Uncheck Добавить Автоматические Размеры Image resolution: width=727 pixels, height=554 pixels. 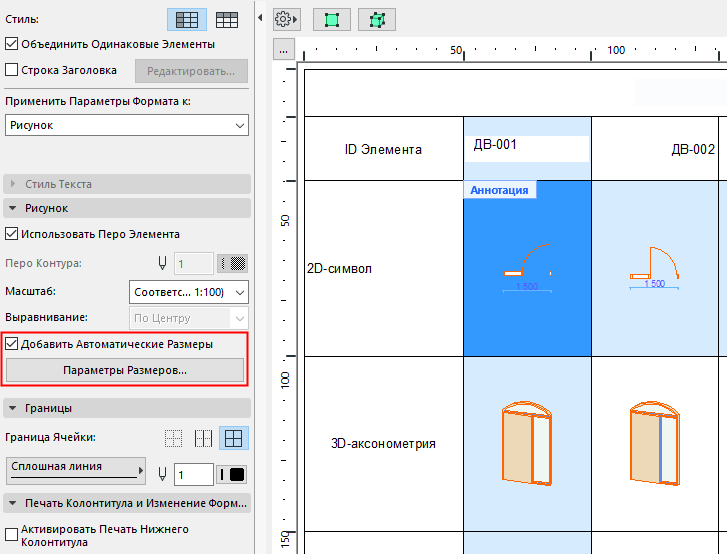[x=12, y=344]
